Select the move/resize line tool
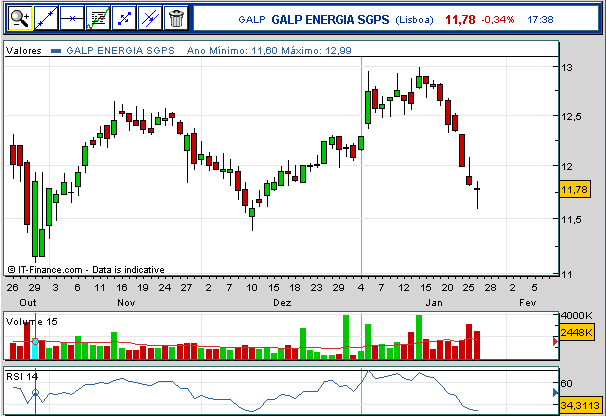Screen dimensions: 606x416 click(124, 18)
